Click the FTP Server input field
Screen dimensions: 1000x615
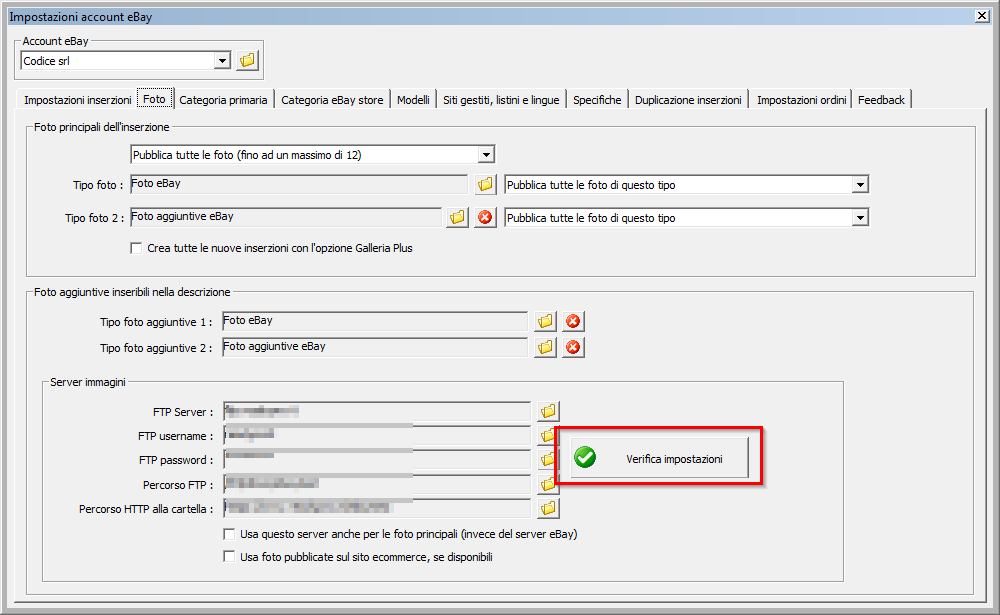tap(377, 411)
